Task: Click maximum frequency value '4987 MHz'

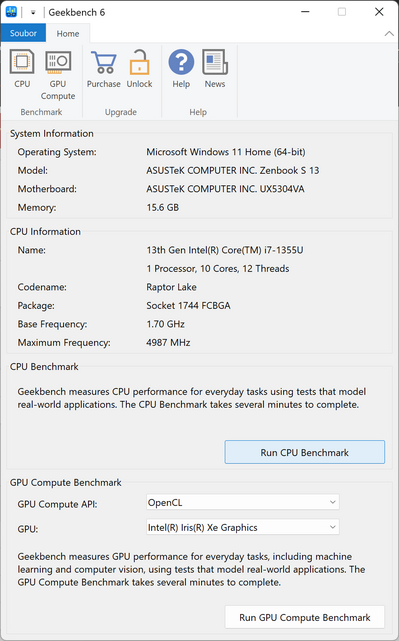Action: (168, 342)
